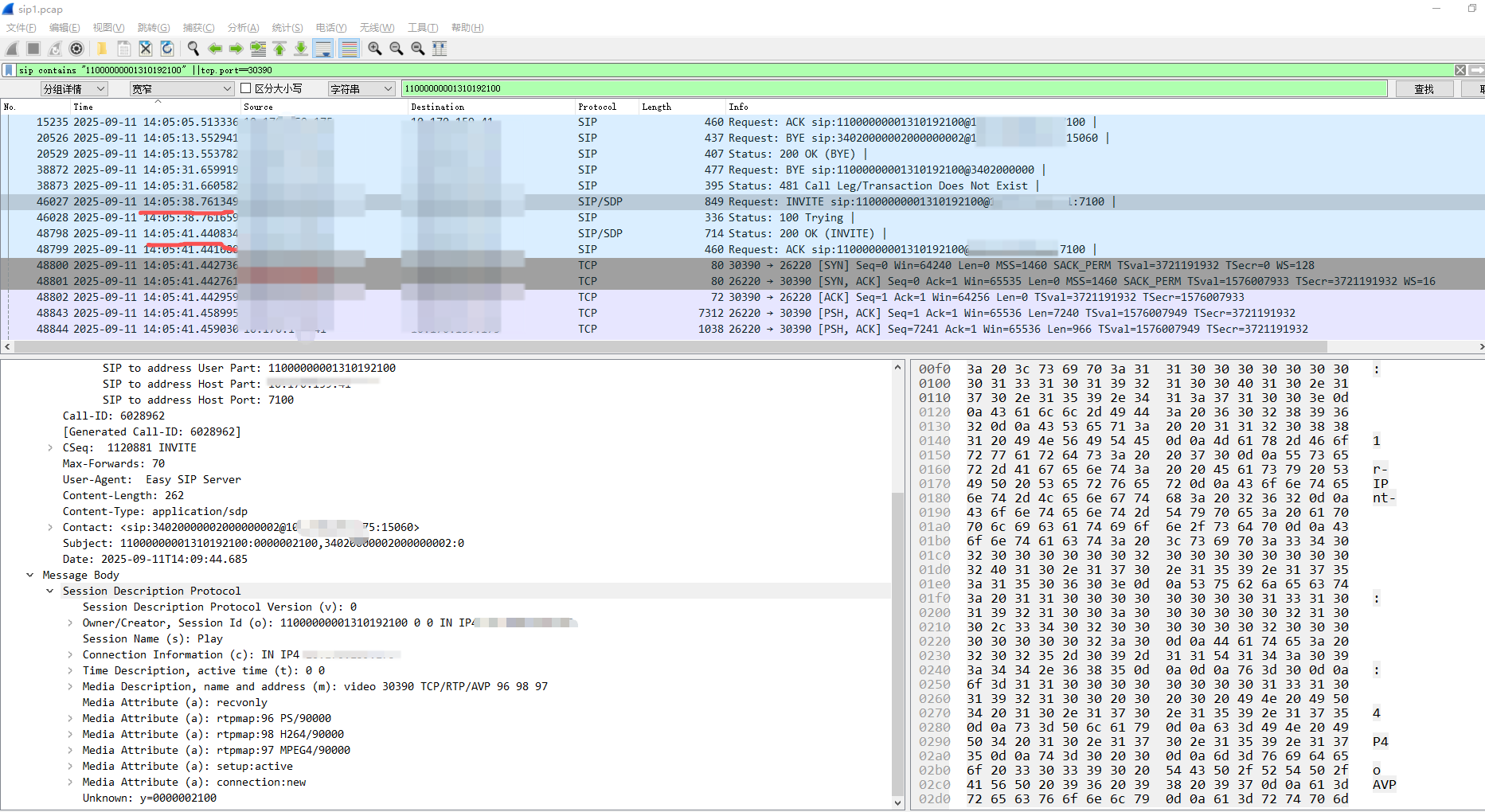The height and width of the screenshot is (812, 1485).
Task: Jump to the last packet
Action: (301, 49)
